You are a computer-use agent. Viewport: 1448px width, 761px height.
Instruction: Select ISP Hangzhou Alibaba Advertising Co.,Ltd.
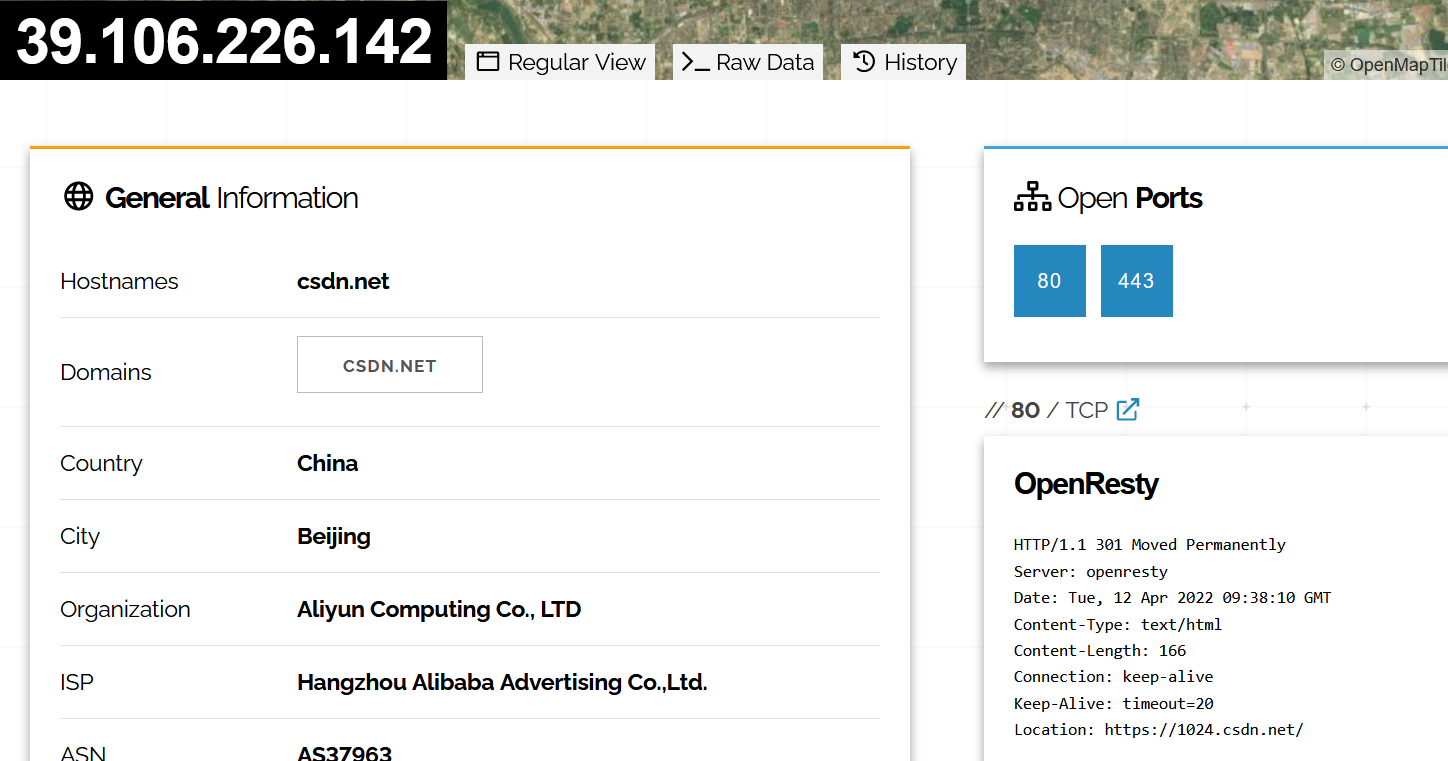(502, 683)
